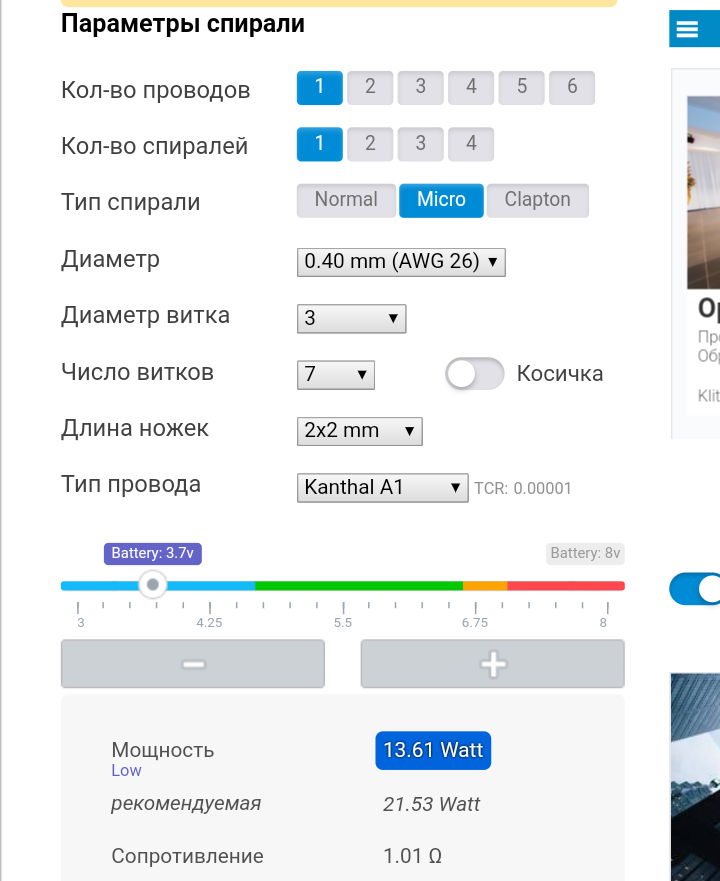Set number of wires to 3
The width and height of the screenshot is (720, 881).
pyautogui.click(x=421, y=87)
